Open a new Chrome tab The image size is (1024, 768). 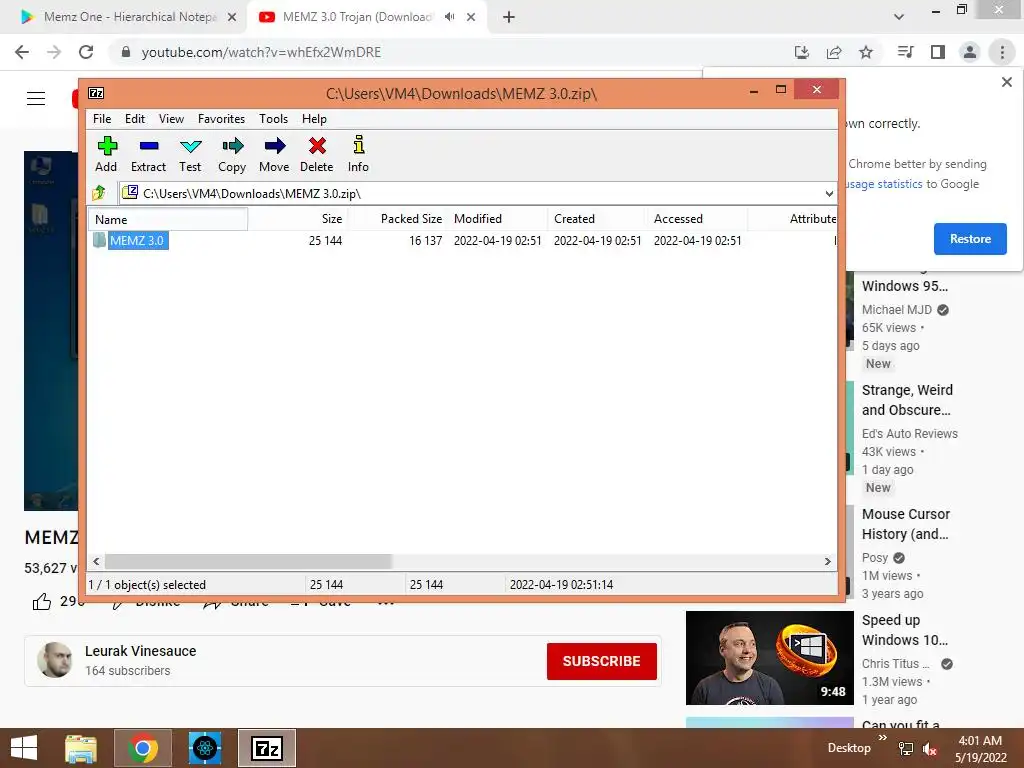(509, 17)
